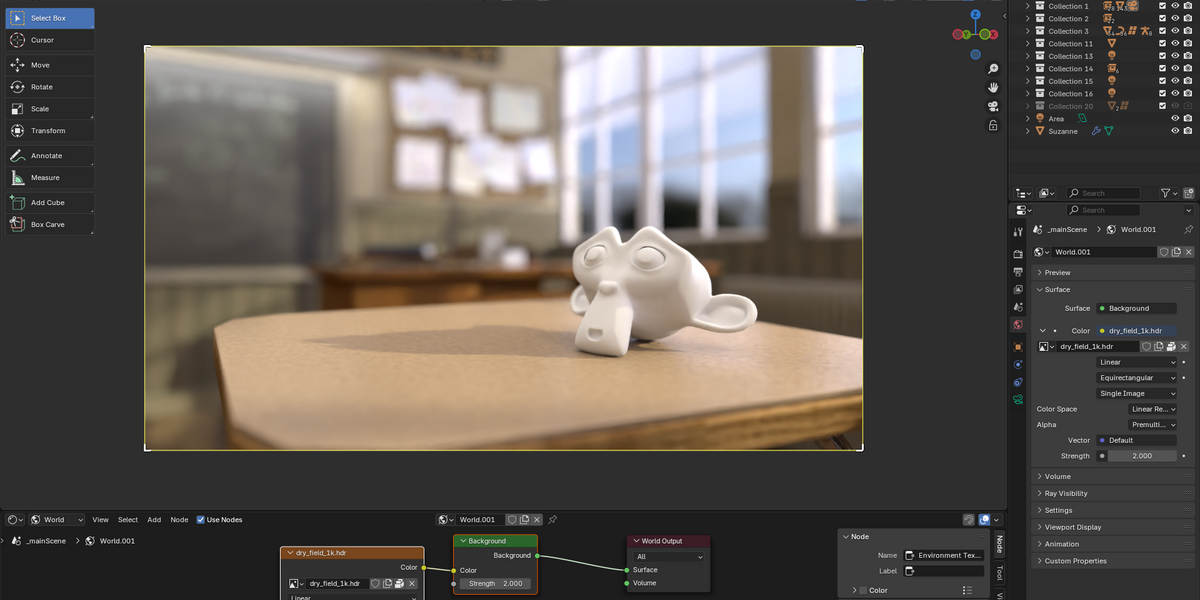Viewport: 1200px width, 600px height.
Task: Open the Output properties tab icon
Action: pyautogui.click(x=1018, y=272)
